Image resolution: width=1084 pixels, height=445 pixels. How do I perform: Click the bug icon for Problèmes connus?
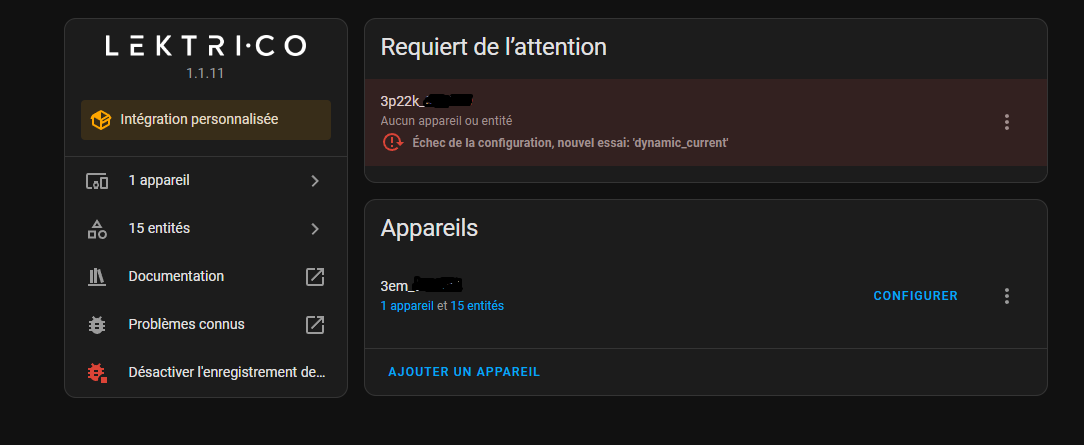click(97, 325)
